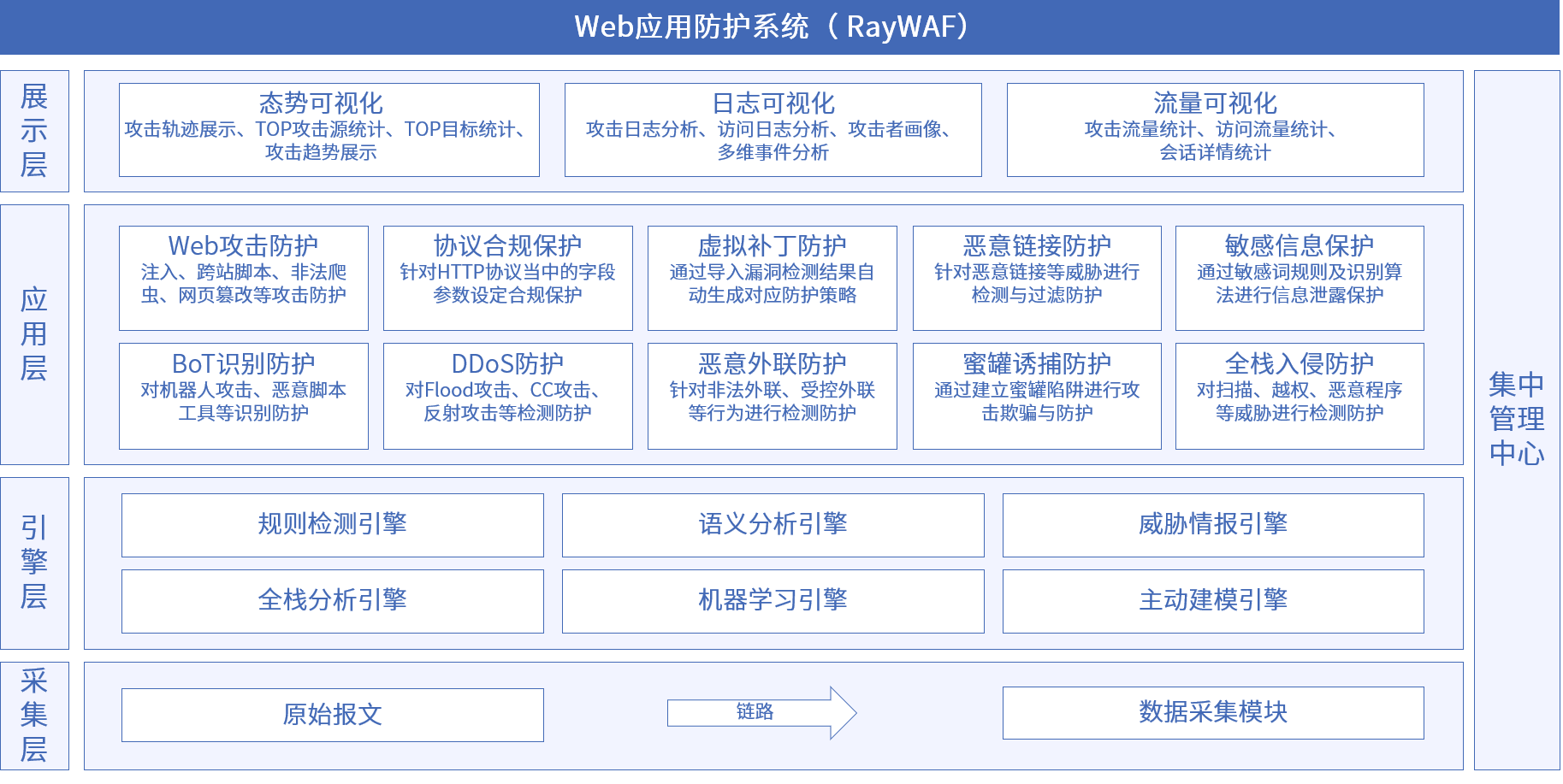Toggle the 恶意外联防护 module
Image resolution: width=1563 pixels, height=784 pixels.
[772, 395]
